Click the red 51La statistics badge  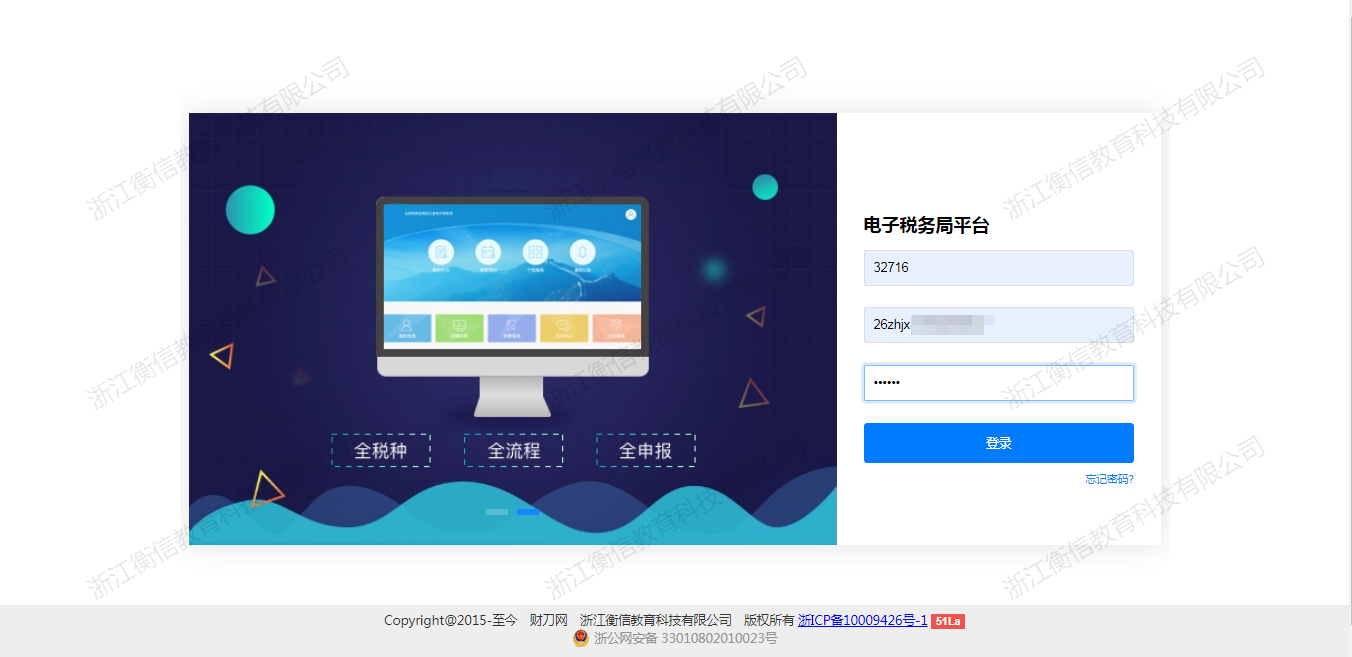point(947,621)
